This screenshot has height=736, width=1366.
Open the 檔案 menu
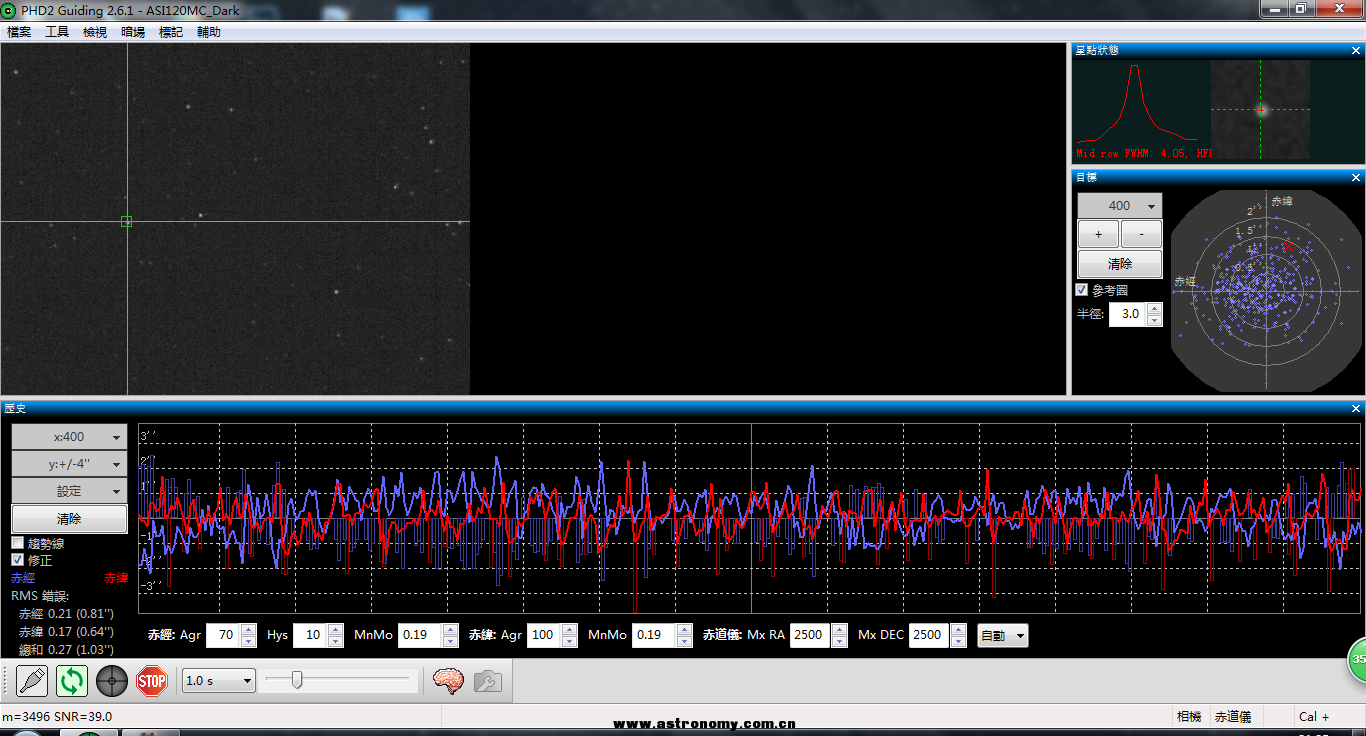(19, 32)
